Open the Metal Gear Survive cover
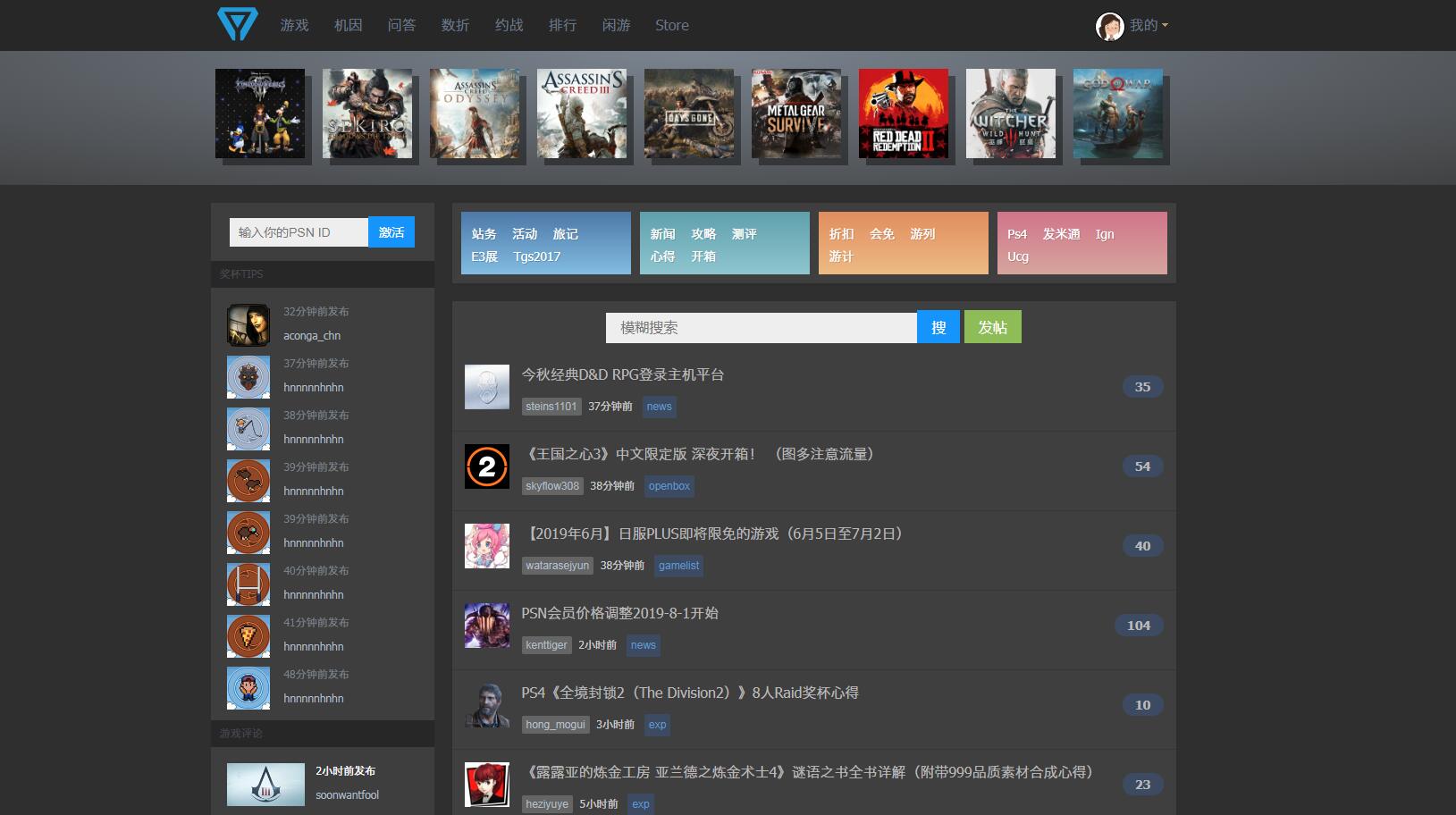 (796, 113)
